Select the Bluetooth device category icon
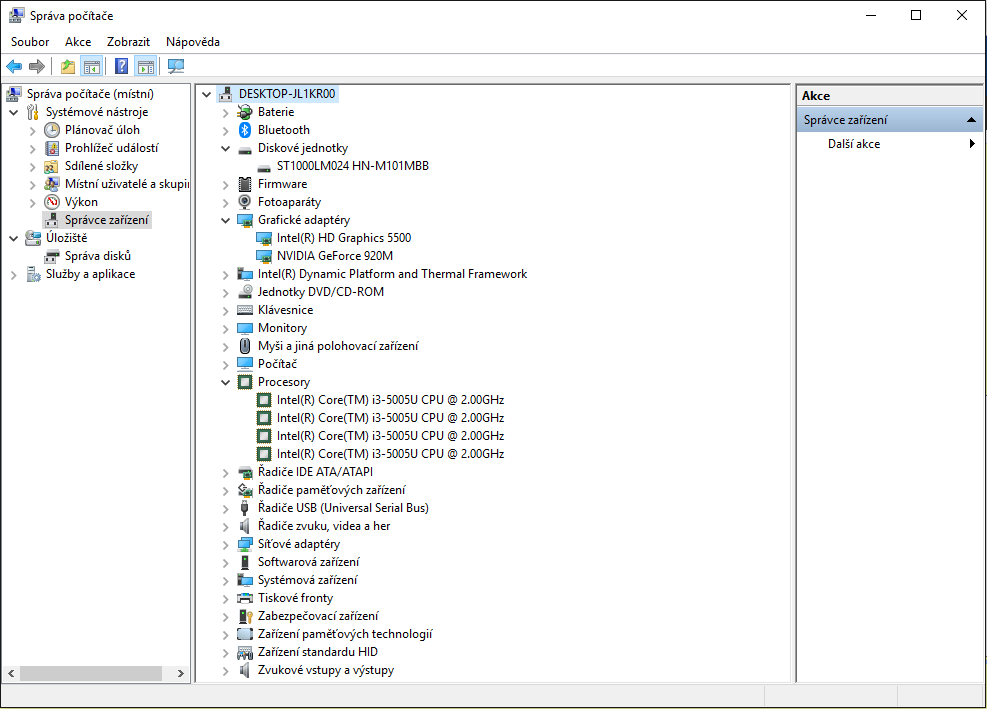 coord(245,130)
